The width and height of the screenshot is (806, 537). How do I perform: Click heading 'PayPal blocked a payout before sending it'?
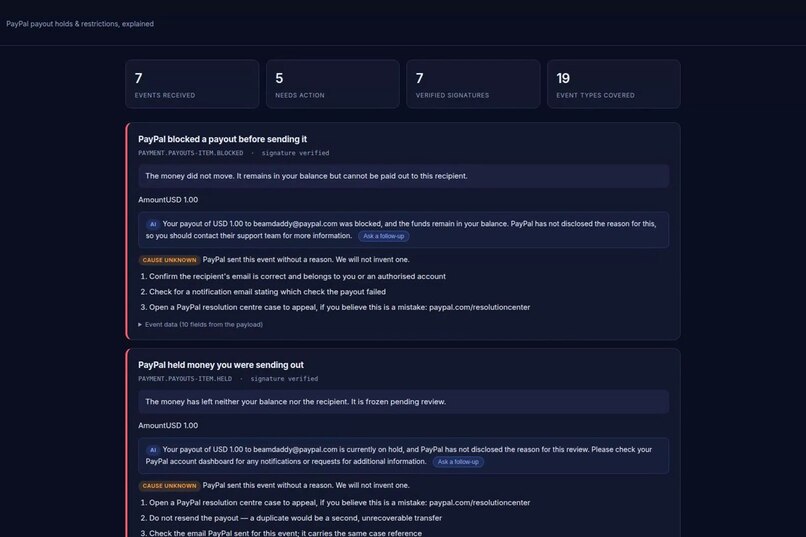[x=222, y=139]
